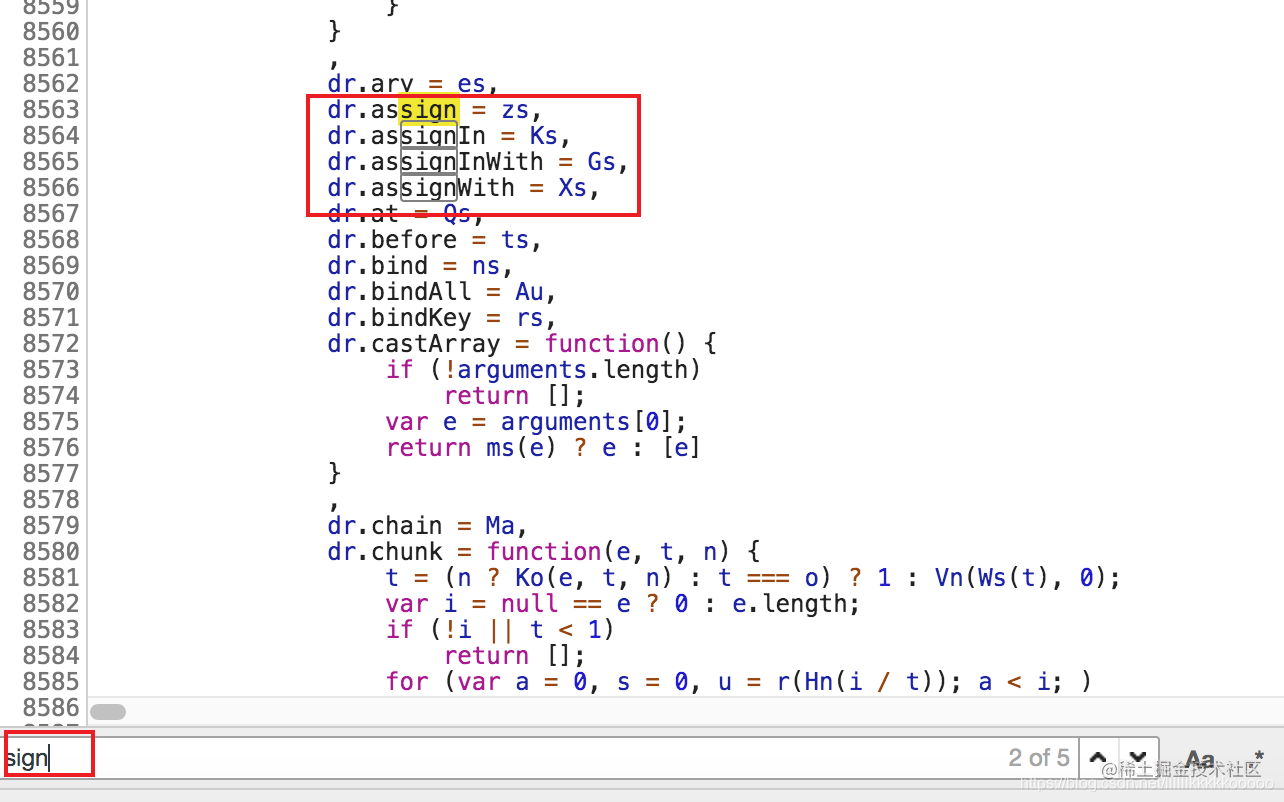Jump to the previous search match

click(1098, 758)
